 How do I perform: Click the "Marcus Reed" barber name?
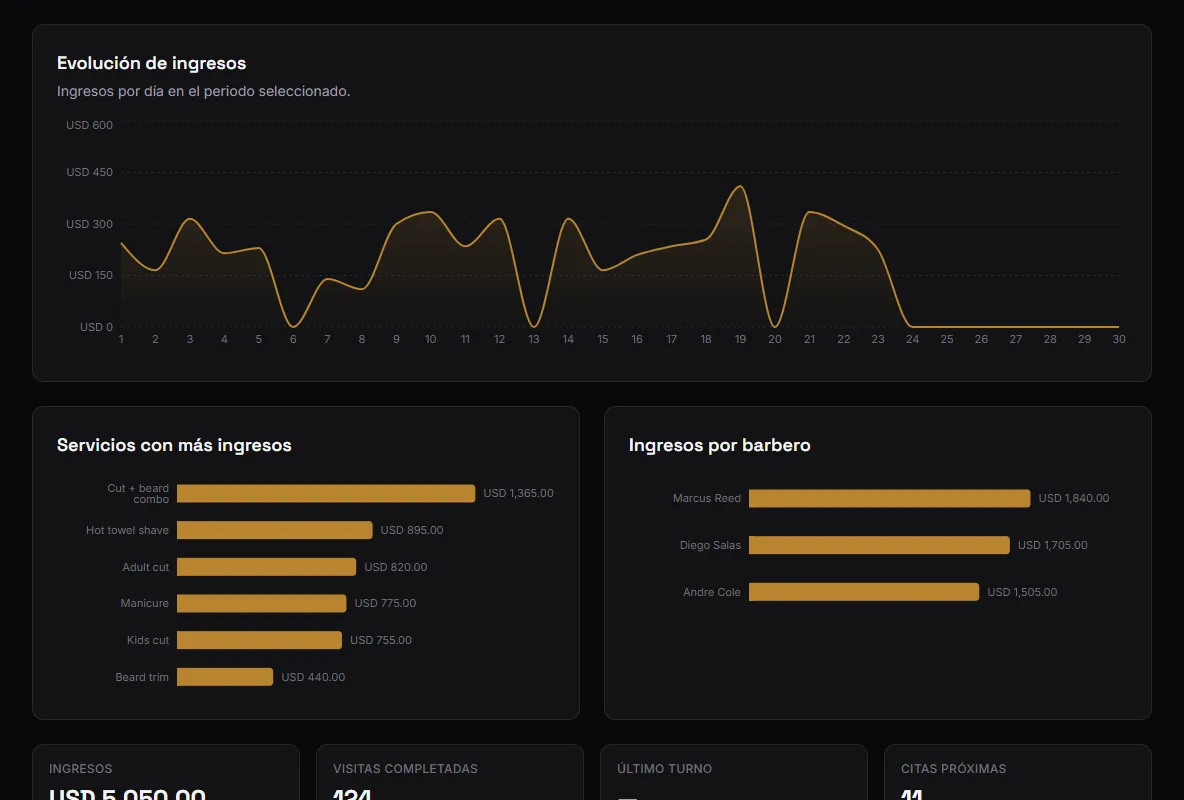pyautogui.click(x=707, y=499)
